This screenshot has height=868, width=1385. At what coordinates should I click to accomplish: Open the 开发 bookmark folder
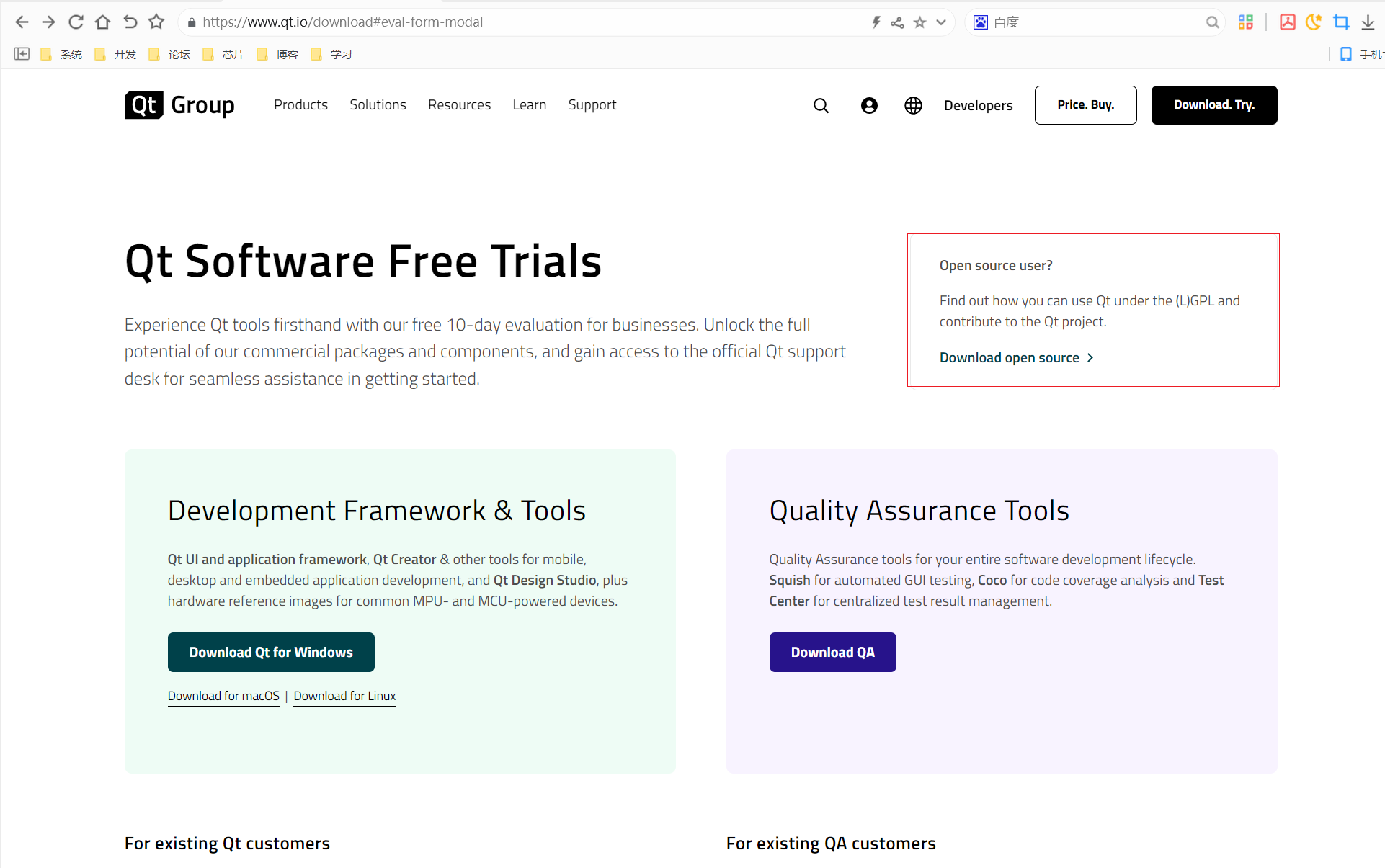pos(116,54)
